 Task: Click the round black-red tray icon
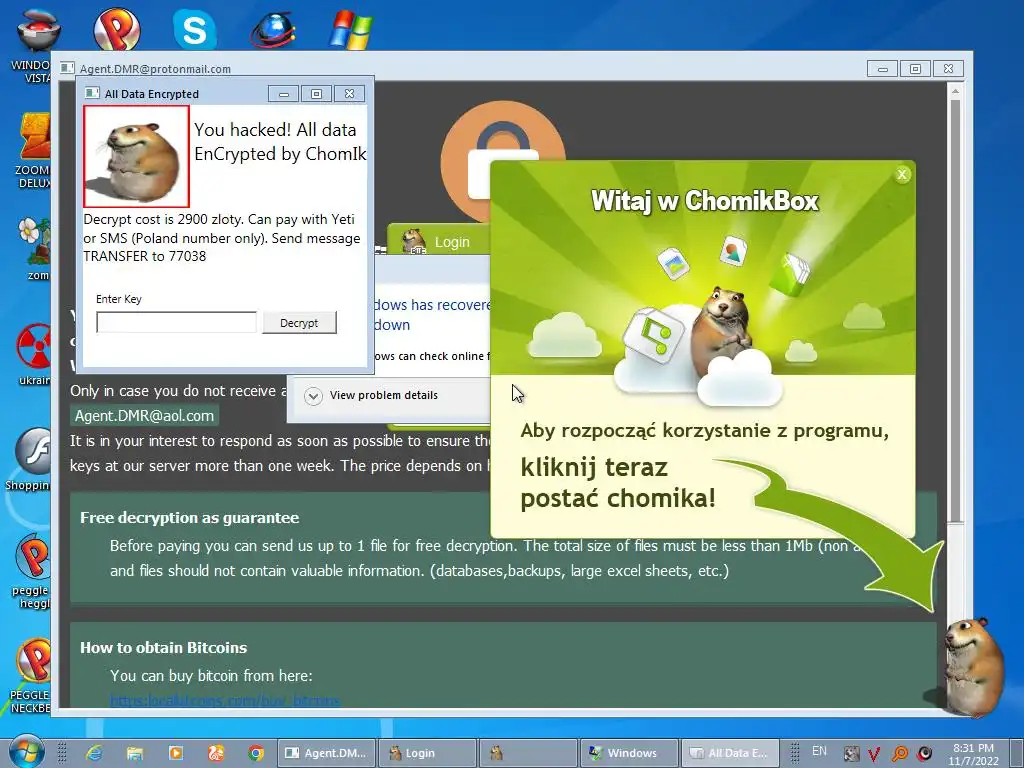(925, 754)
